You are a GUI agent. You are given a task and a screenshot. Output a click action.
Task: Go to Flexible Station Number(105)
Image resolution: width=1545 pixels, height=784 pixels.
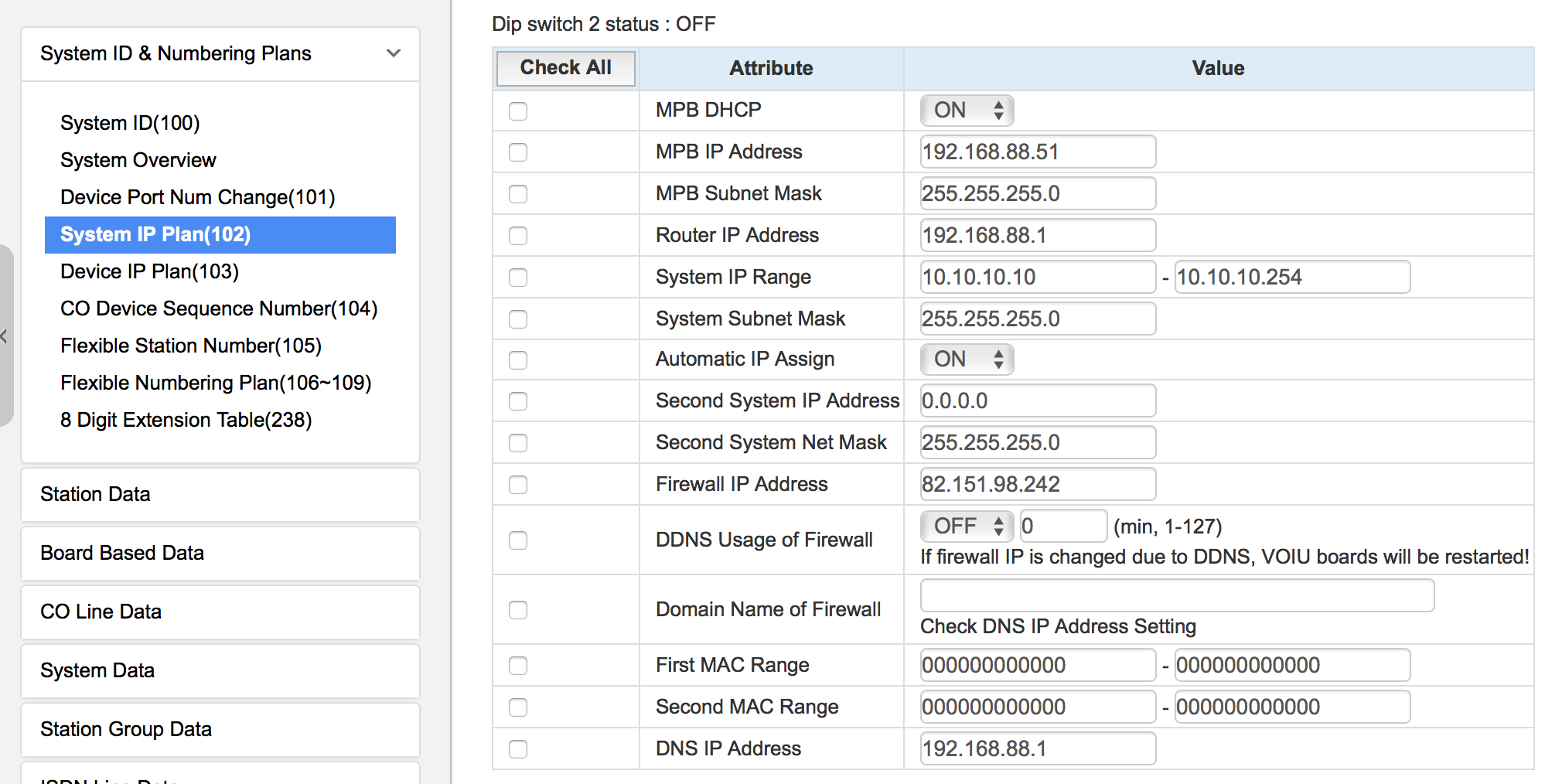[x=191, y=346]
